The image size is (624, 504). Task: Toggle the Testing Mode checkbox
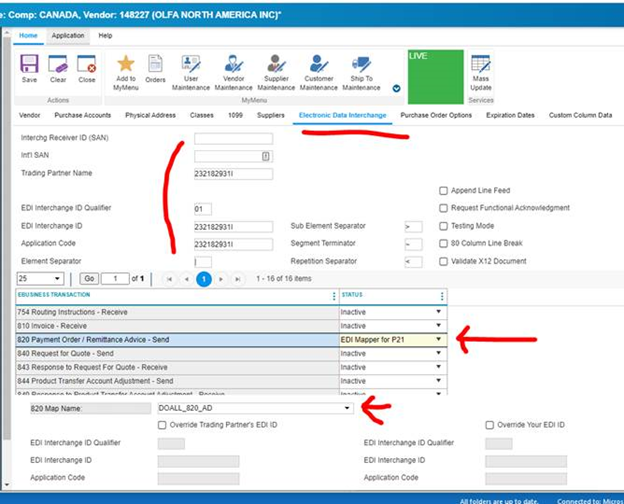(x=444, y=226)
